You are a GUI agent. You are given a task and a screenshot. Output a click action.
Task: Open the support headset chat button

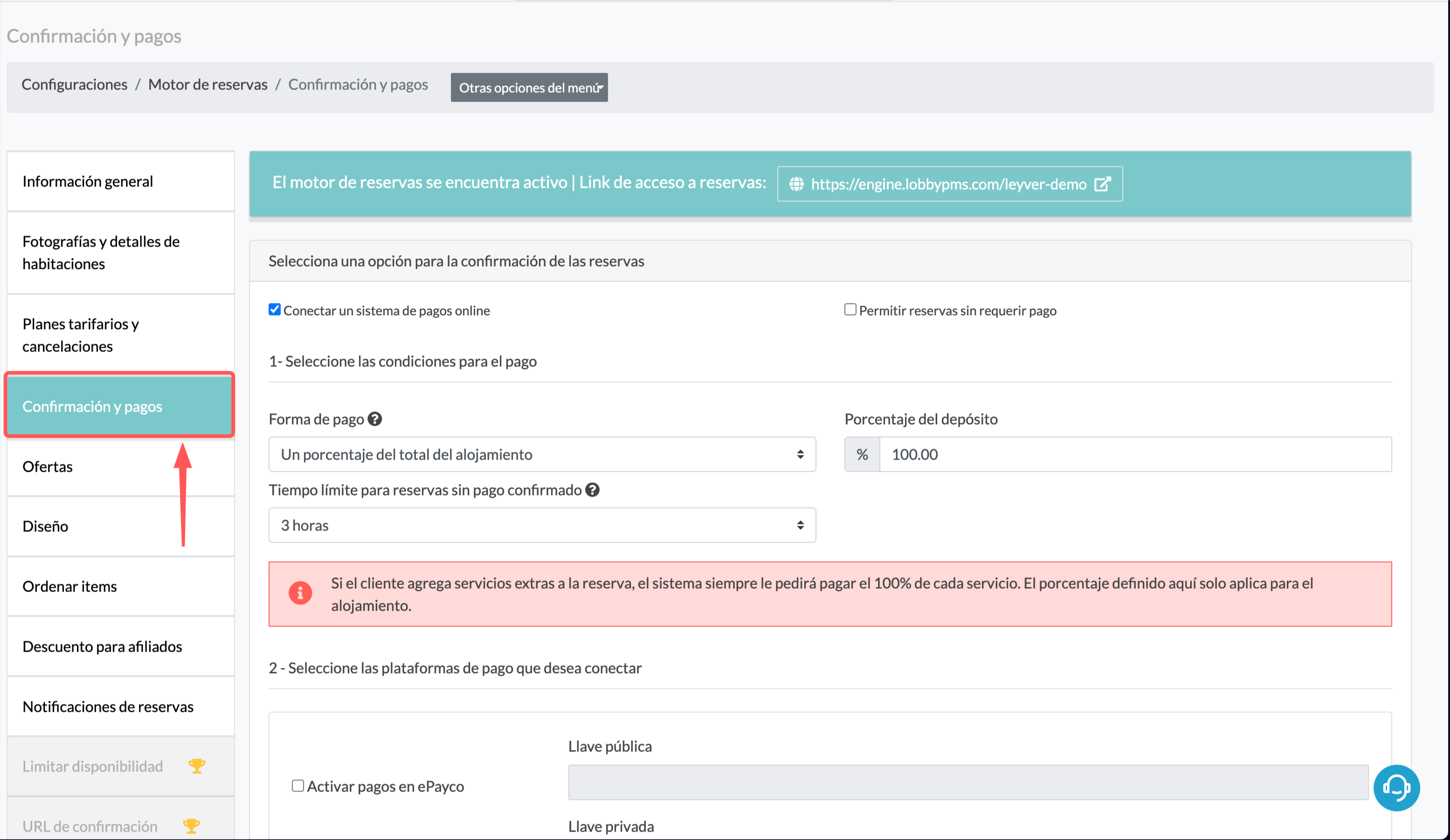pos(1396,787)
